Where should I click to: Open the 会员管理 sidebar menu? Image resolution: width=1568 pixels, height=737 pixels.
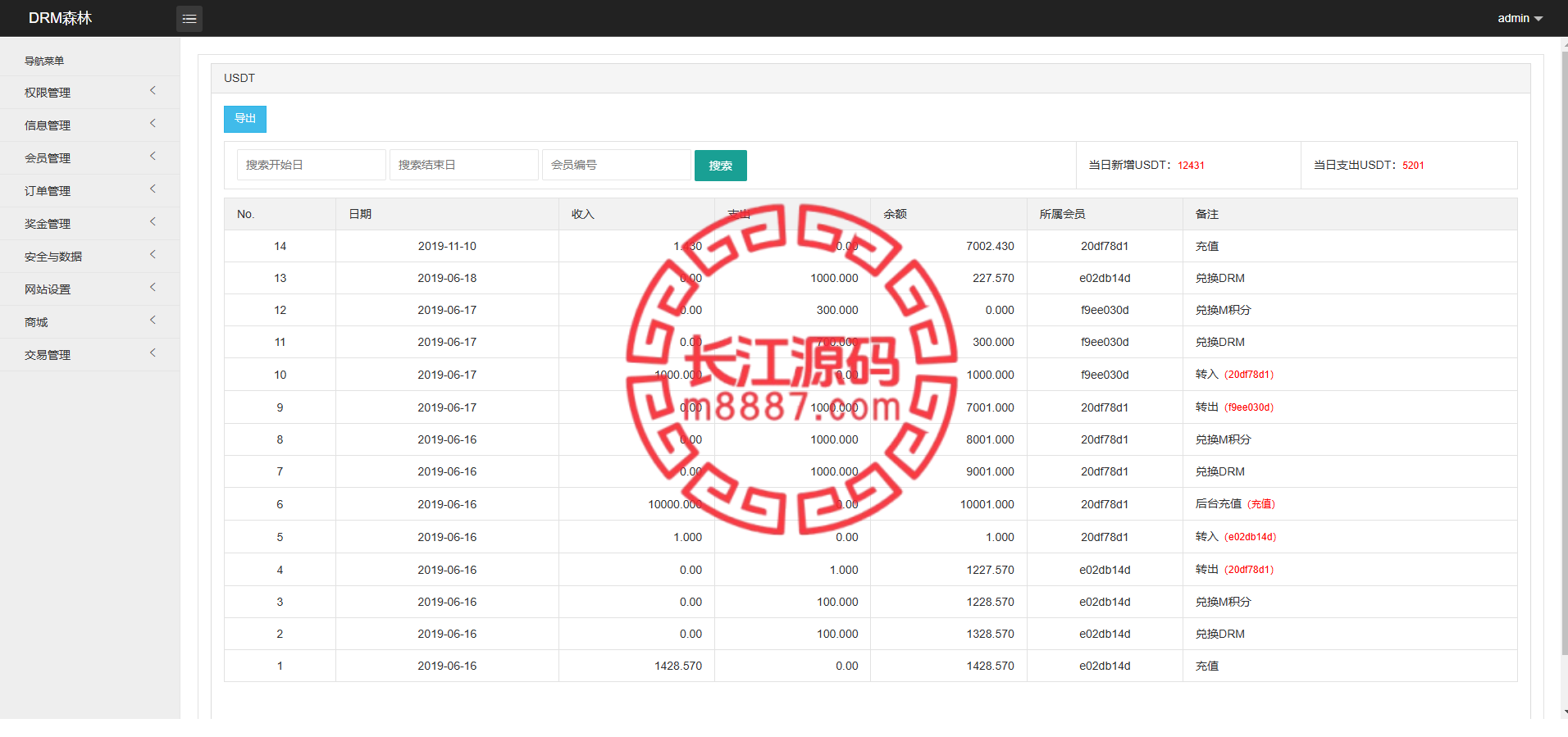coord(89,158)
